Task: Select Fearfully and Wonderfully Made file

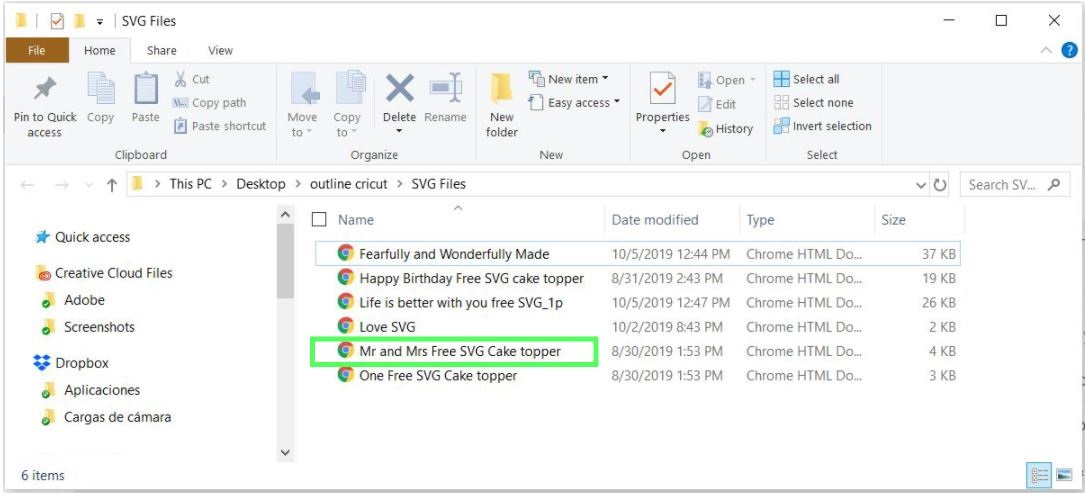Action: coord(637,254)
